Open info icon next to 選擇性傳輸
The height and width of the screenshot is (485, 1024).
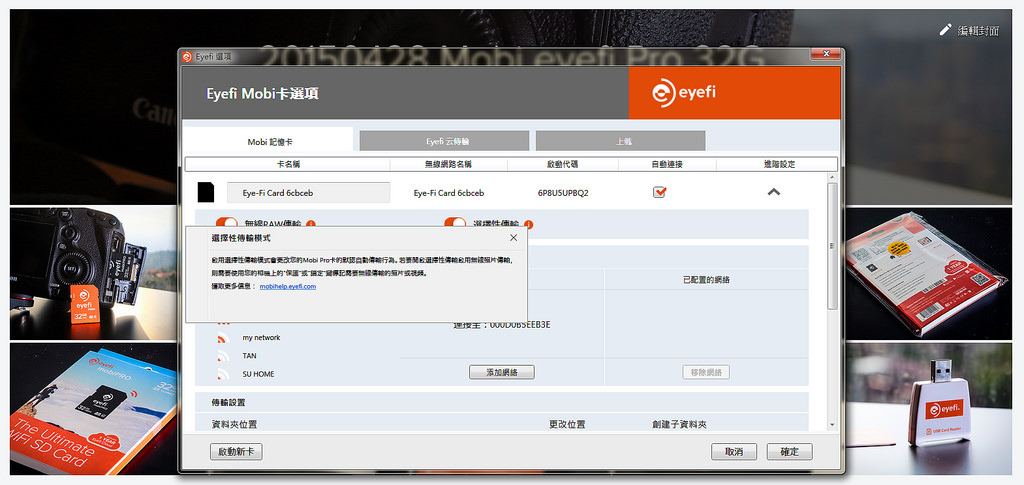(x=528, y=224)
